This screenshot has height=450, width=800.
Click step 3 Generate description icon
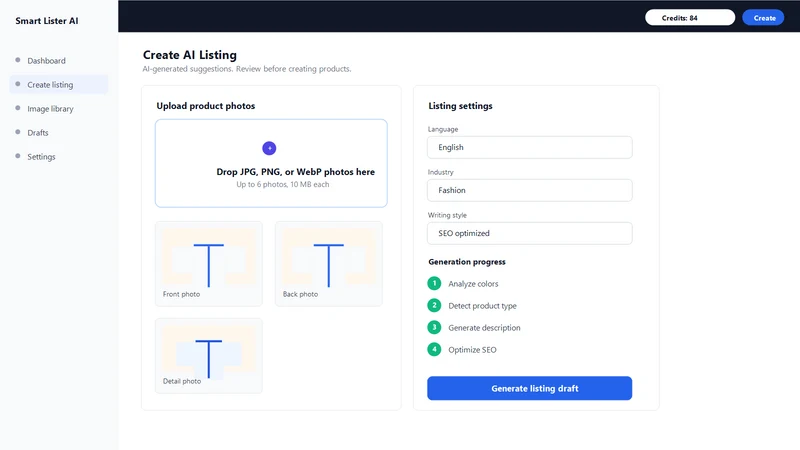click(x=434, y=327)
